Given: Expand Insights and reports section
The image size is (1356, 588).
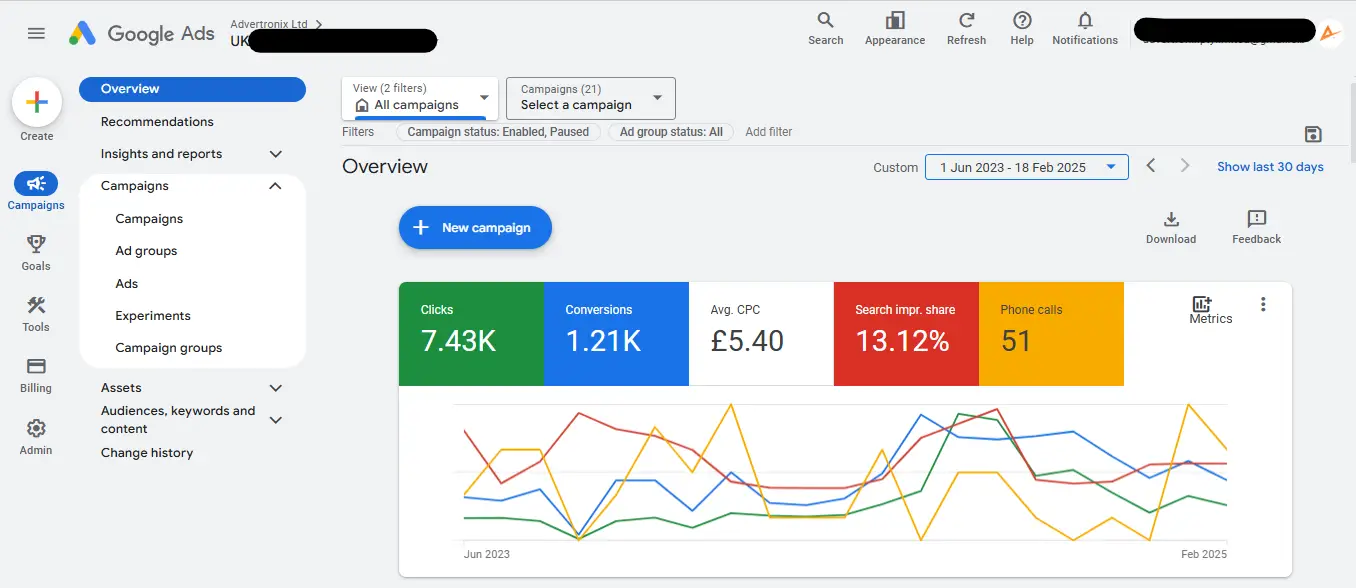Looking at the screenshot, I should [276, 154].
